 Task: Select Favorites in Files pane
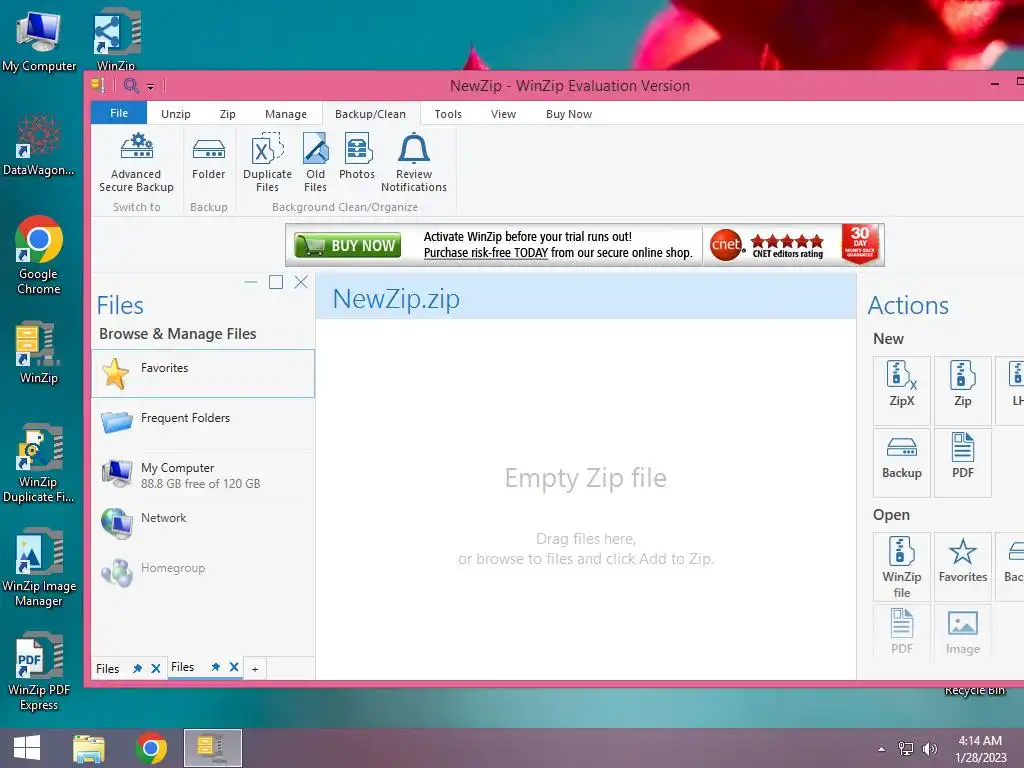(202, 374)
